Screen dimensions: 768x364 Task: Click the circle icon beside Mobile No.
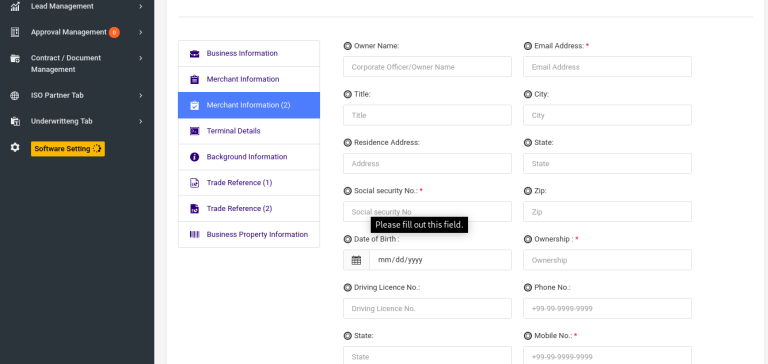(x=528, y=336)
